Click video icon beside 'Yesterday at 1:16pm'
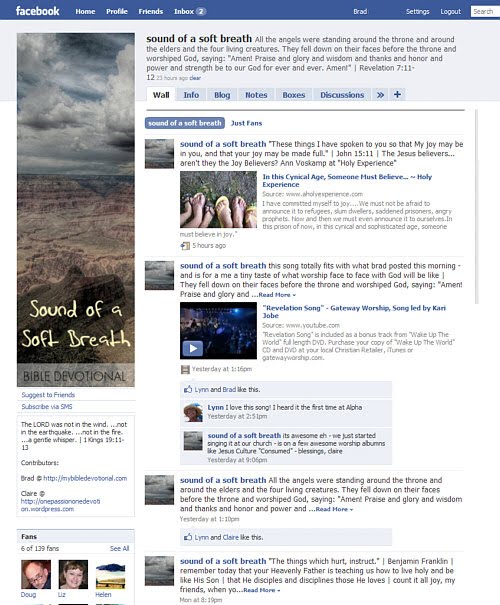This screenshot has height=605, width=500. [x=185, y=370]
